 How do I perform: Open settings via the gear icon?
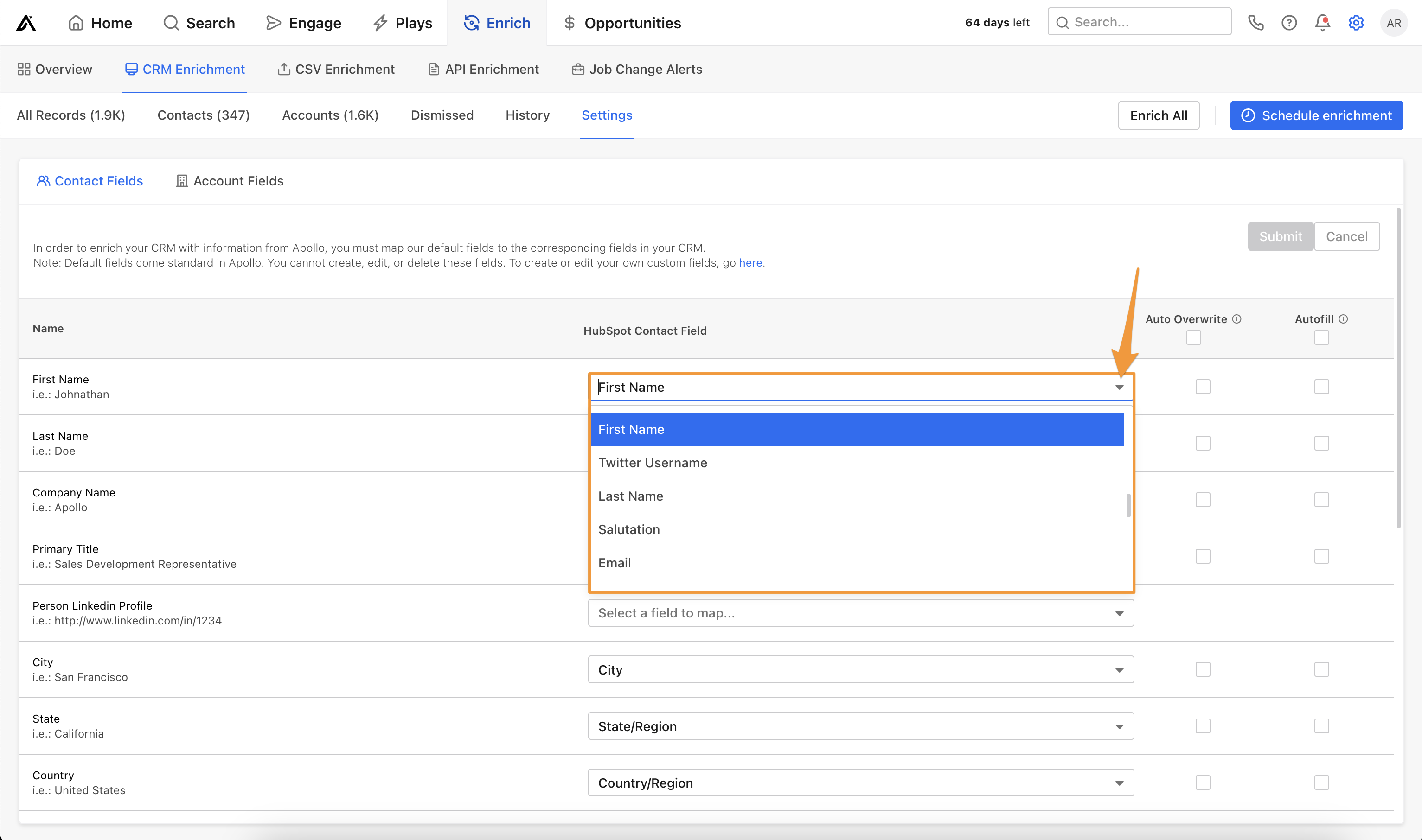[1356, 23]
